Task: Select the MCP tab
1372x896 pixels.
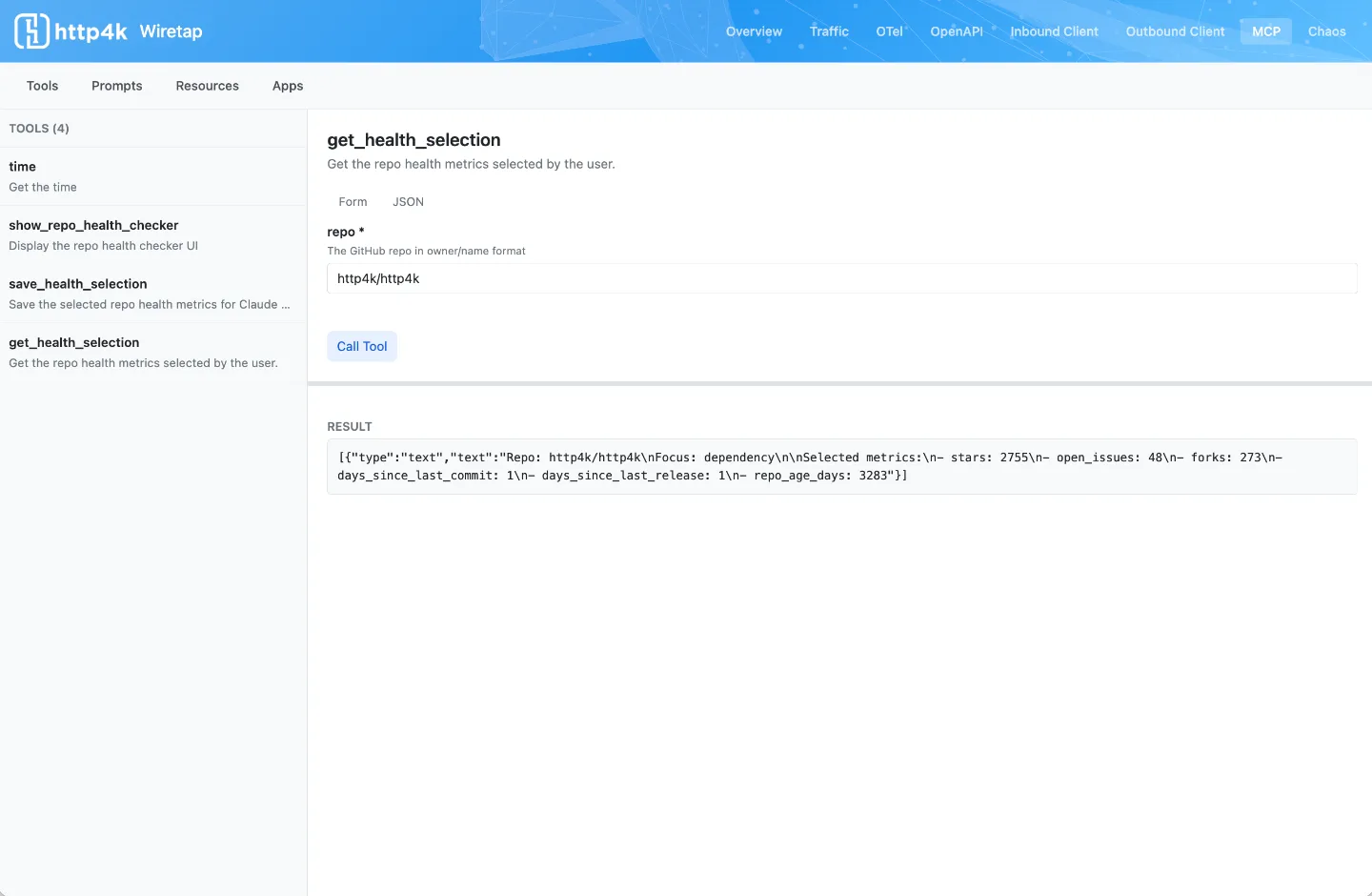Action: click(x=1266, y=31)
